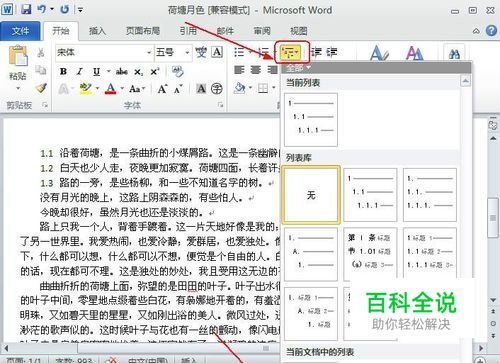Select the 无 (none) list option

(311, 195)
